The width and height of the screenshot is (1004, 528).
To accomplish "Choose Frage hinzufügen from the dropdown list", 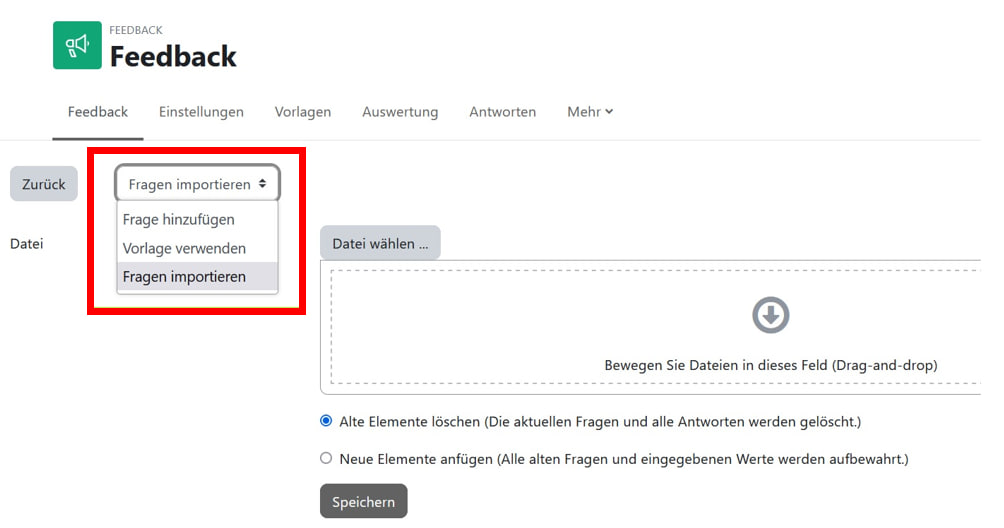I will [x=178, y=219].
